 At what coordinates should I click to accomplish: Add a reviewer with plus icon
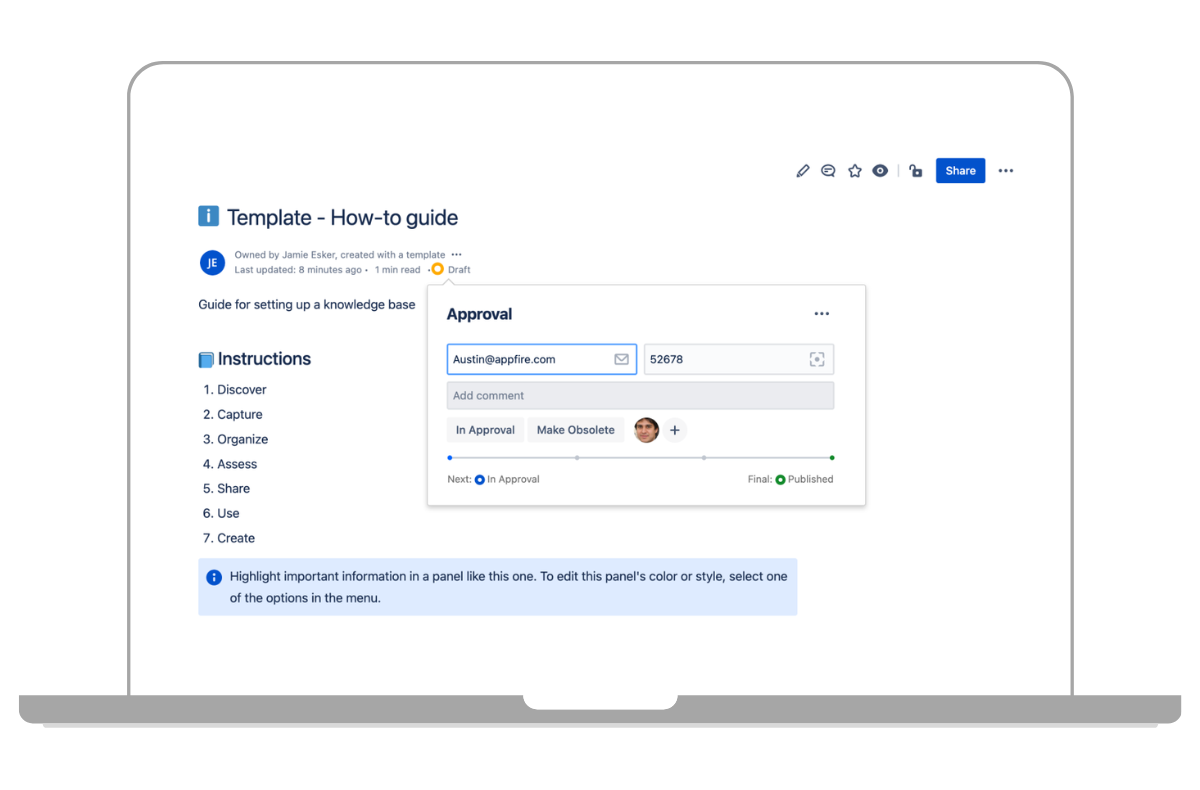click(x=675, y=430)
